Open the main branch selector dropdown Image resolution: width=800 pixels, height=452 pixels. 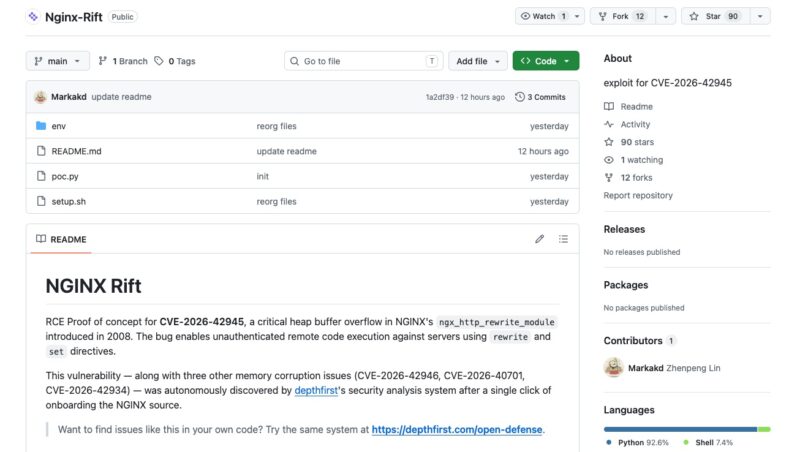tap(58, 61)
